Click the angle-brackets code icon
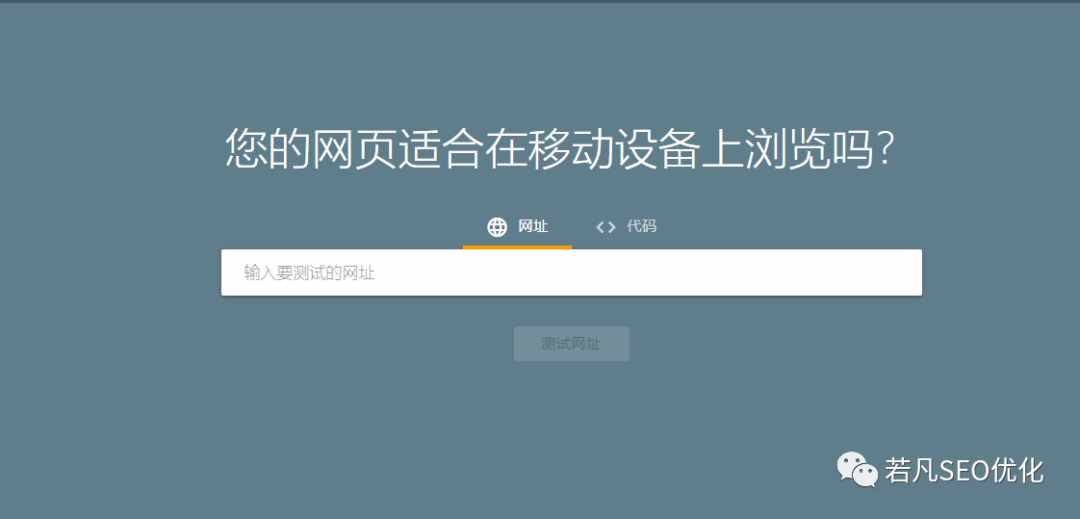The height and width of the screenshot is (519, 1080). click(x=605, y=226)
